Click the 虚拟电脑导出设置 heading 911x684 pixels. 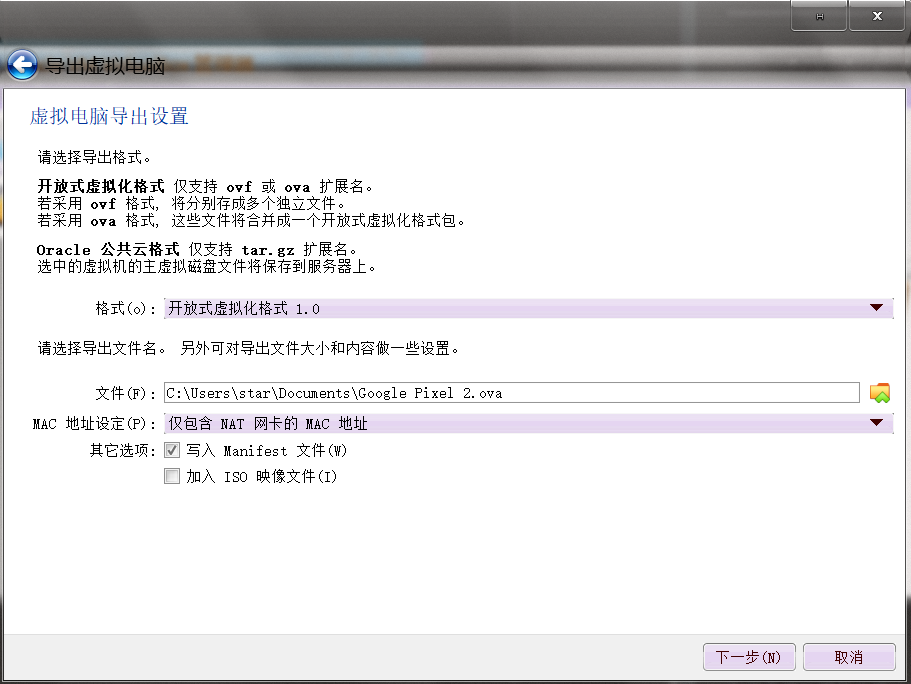(109, 116)
